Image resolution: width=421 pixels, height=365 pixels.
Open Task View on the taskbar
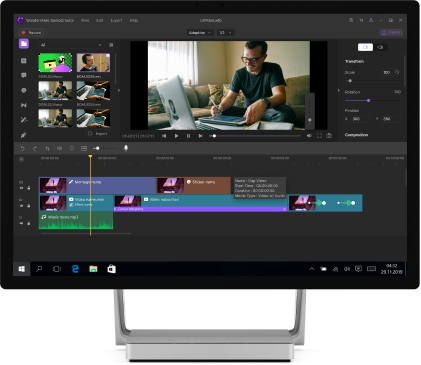pos(57,269)
